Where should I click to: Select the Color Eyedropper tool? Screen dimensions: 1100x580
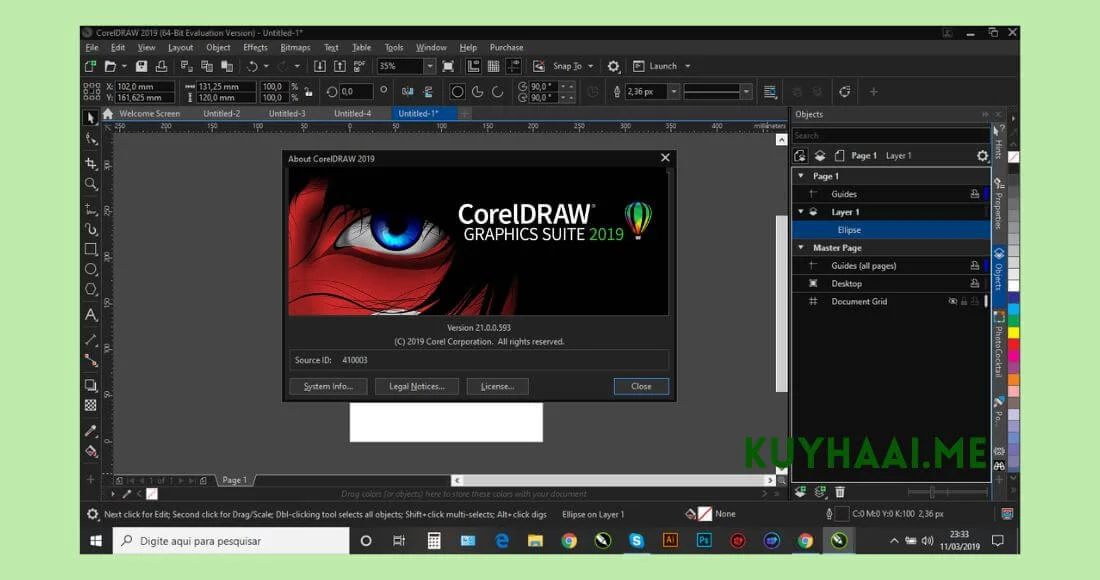90,431
